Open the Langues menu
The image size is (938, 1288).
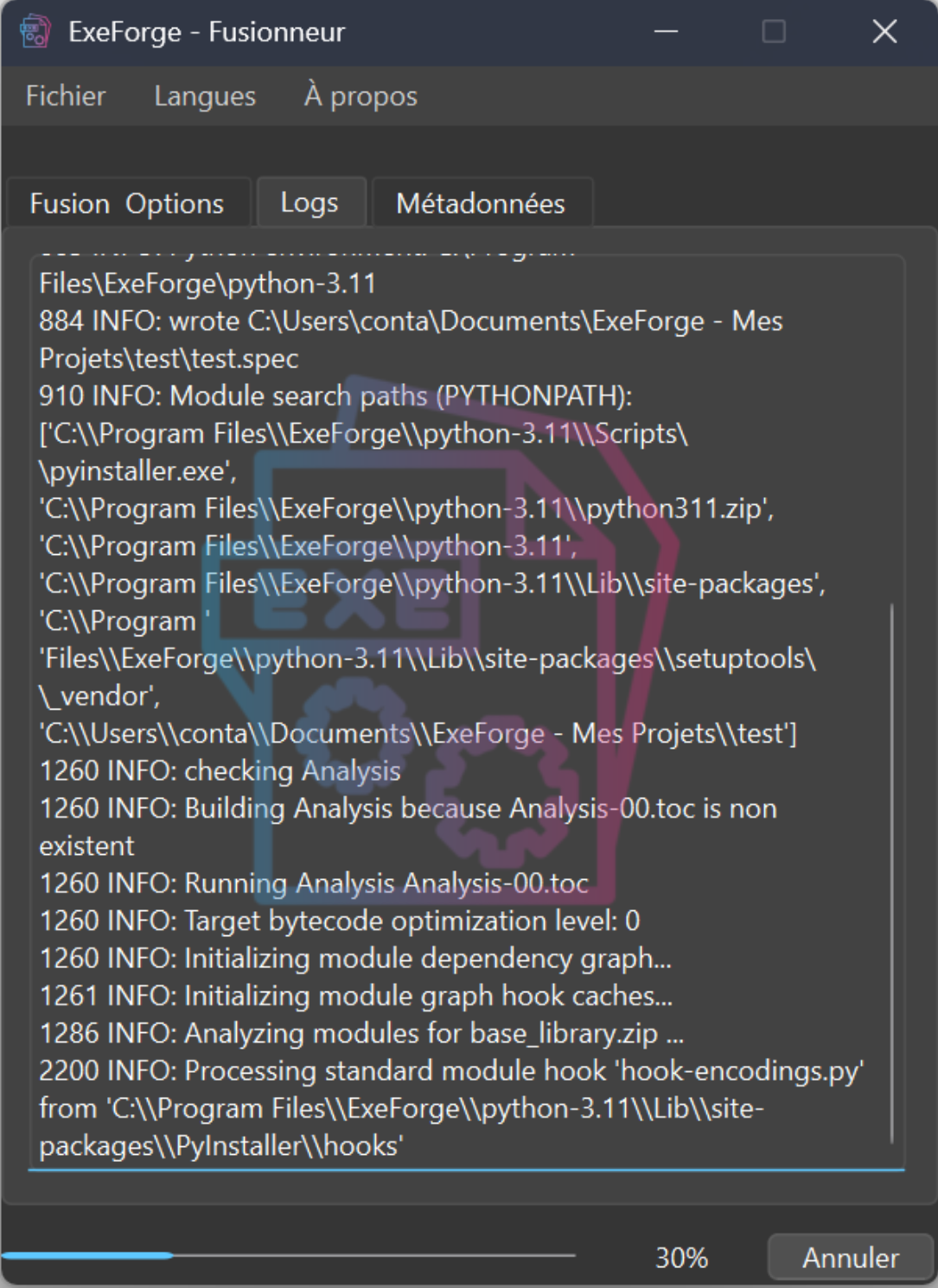204,96
